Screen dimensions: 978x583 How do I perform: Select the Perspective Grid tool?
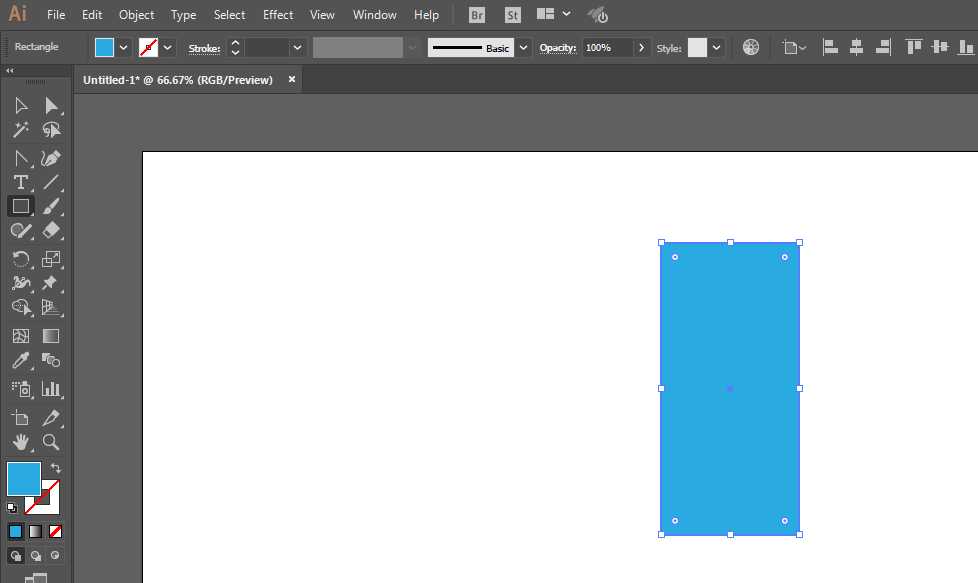click(x=51, y=307)
